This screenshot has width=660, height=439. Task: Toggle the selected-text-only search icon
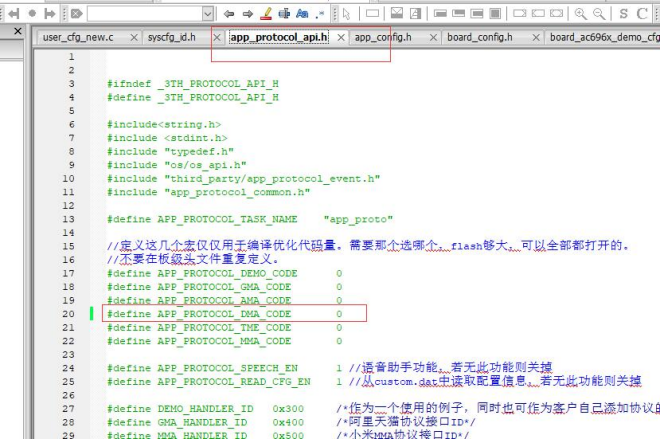click(x=284, y=14)
